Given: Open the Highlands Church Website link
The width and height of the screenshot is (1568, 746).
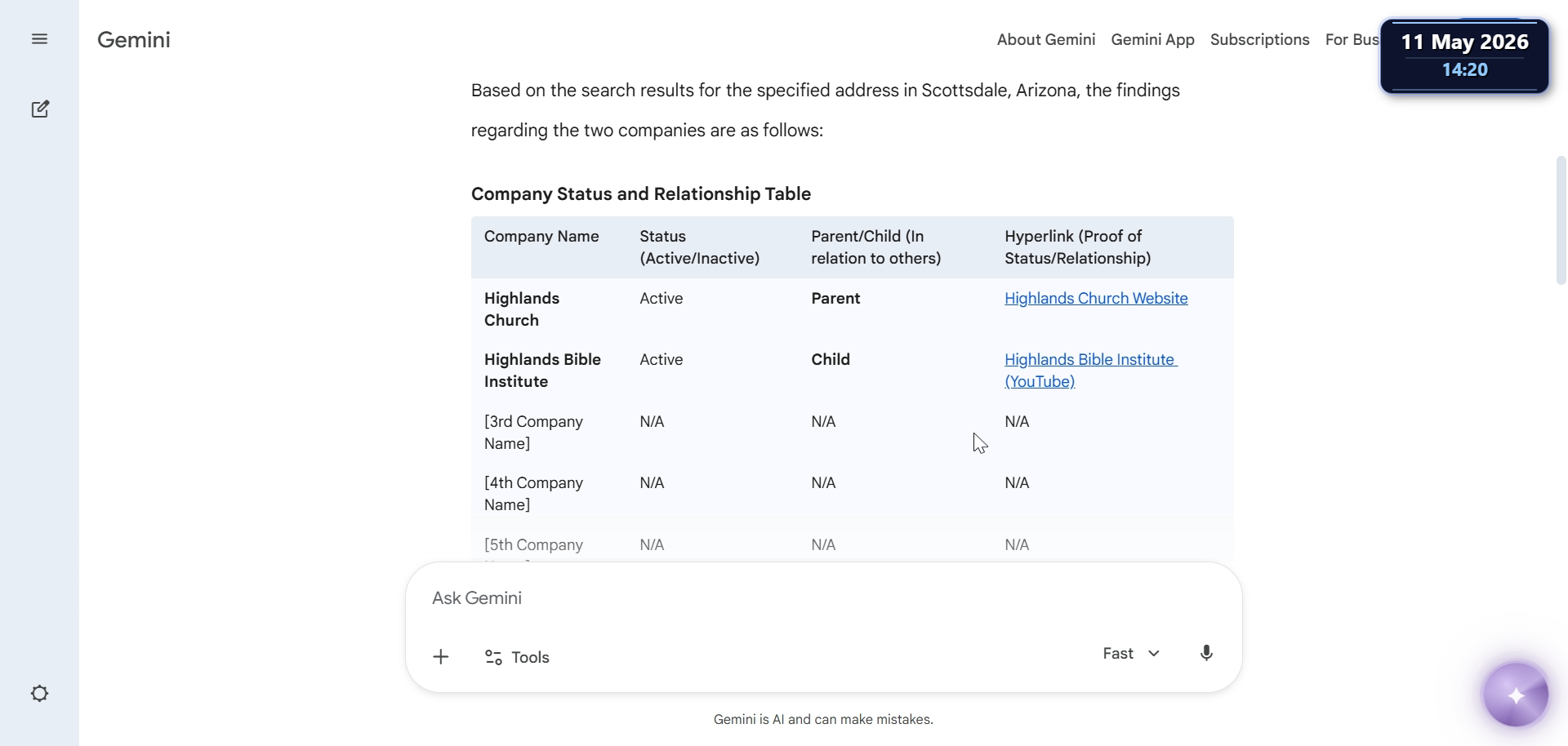Looking at the screenshot, I should 1096,299.
